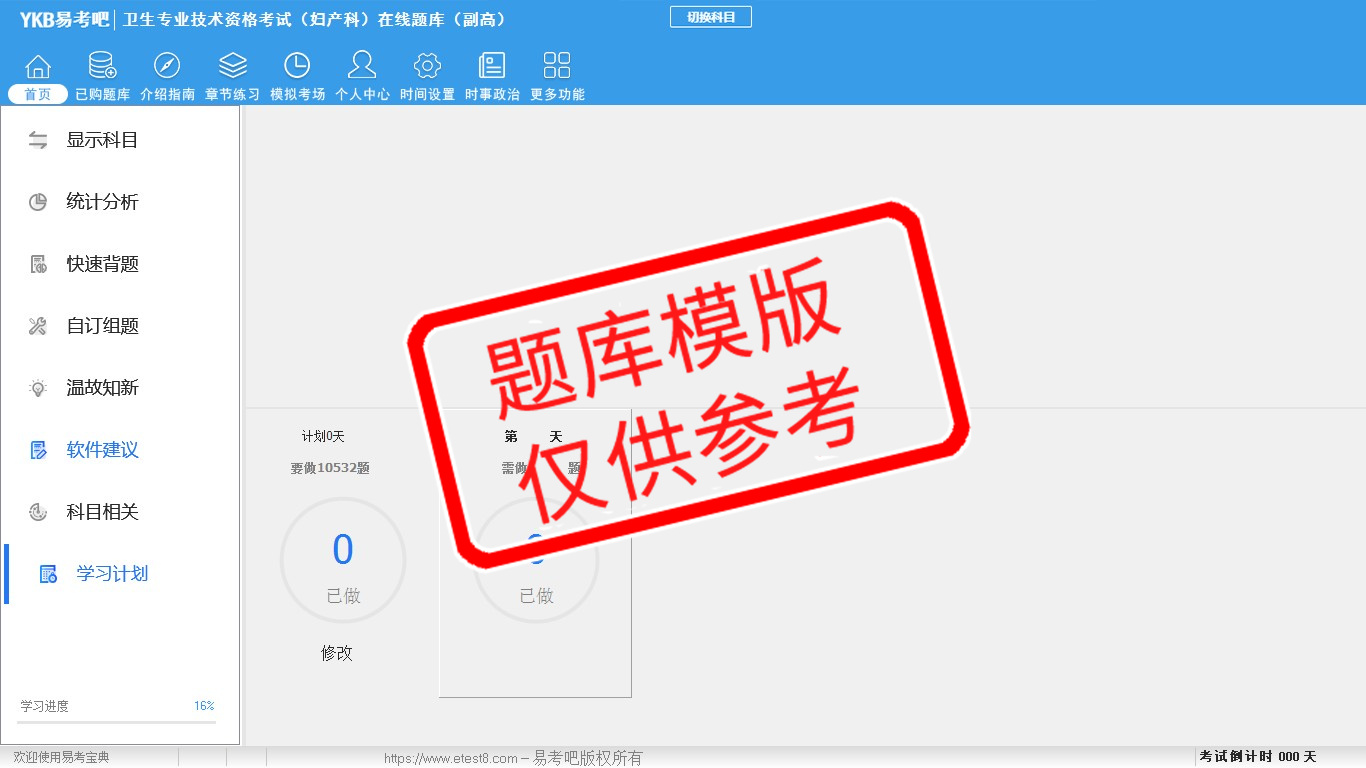Open 时间设置 gear icon
The width and height of the screenshot is (1366, 768).
tap(427, 67)
